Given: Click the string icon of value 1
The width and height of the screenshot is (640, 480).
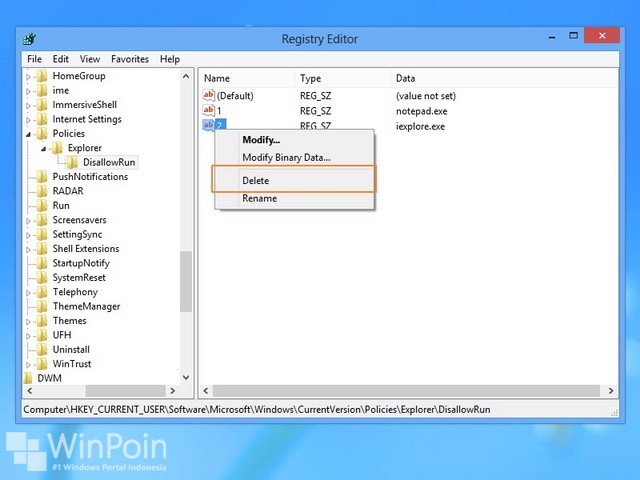Looking at the screenshot, I should [209, 111].
